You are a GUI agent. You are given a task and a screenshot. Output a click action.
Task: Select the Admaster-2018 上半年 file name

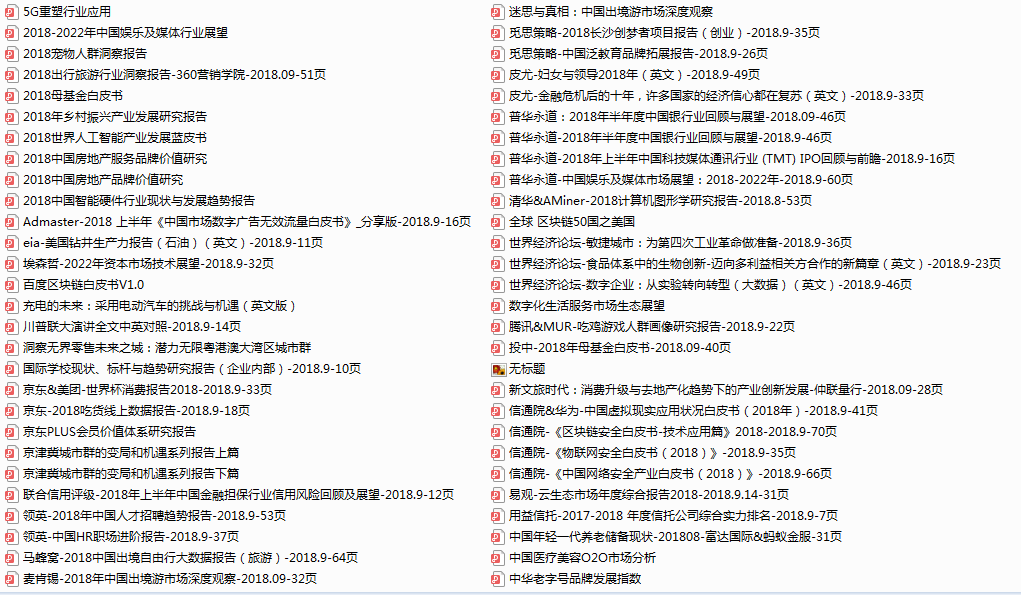tap(247, 222)
